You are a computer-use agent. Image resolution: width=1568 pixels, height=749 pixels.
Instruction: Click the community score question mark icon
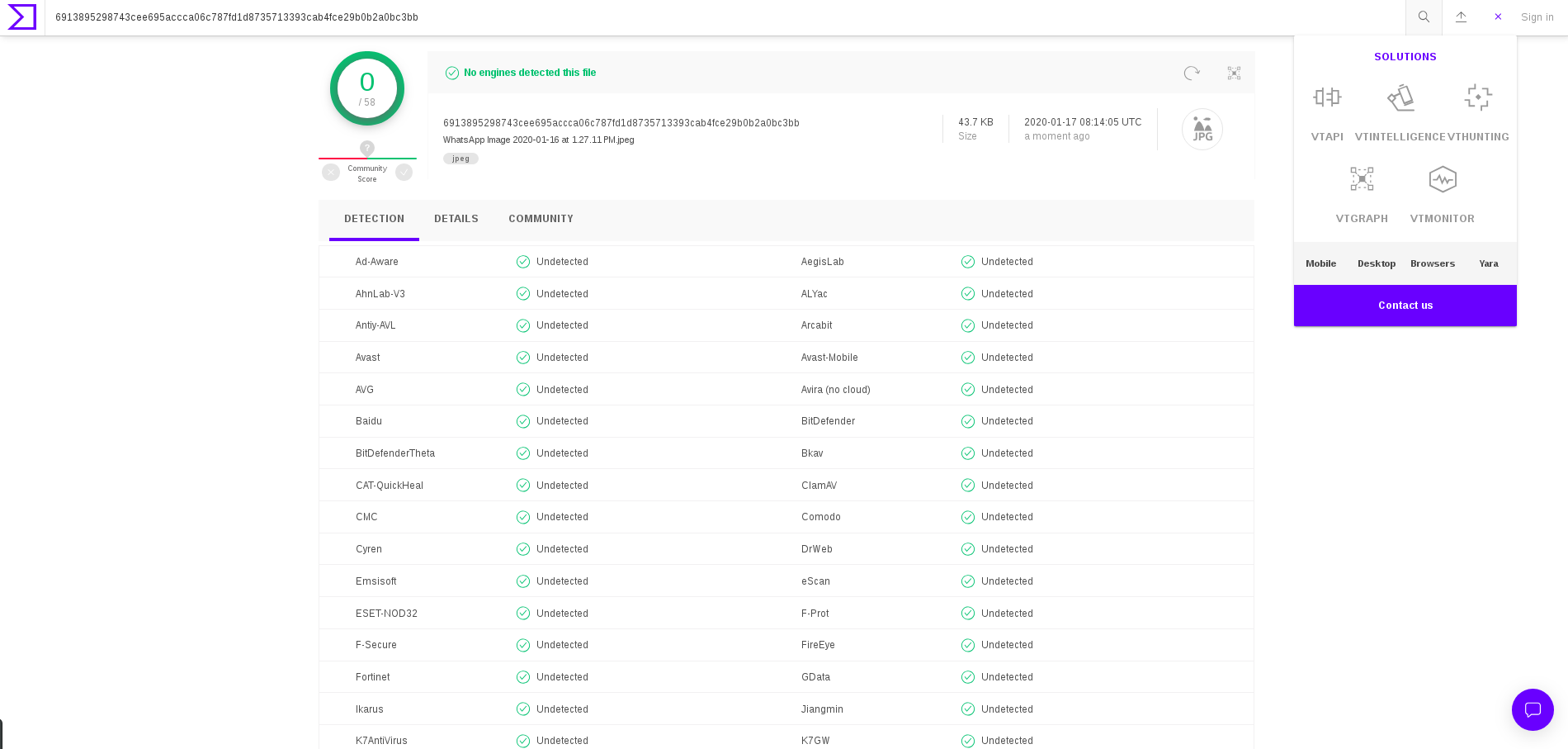point(367,148)
